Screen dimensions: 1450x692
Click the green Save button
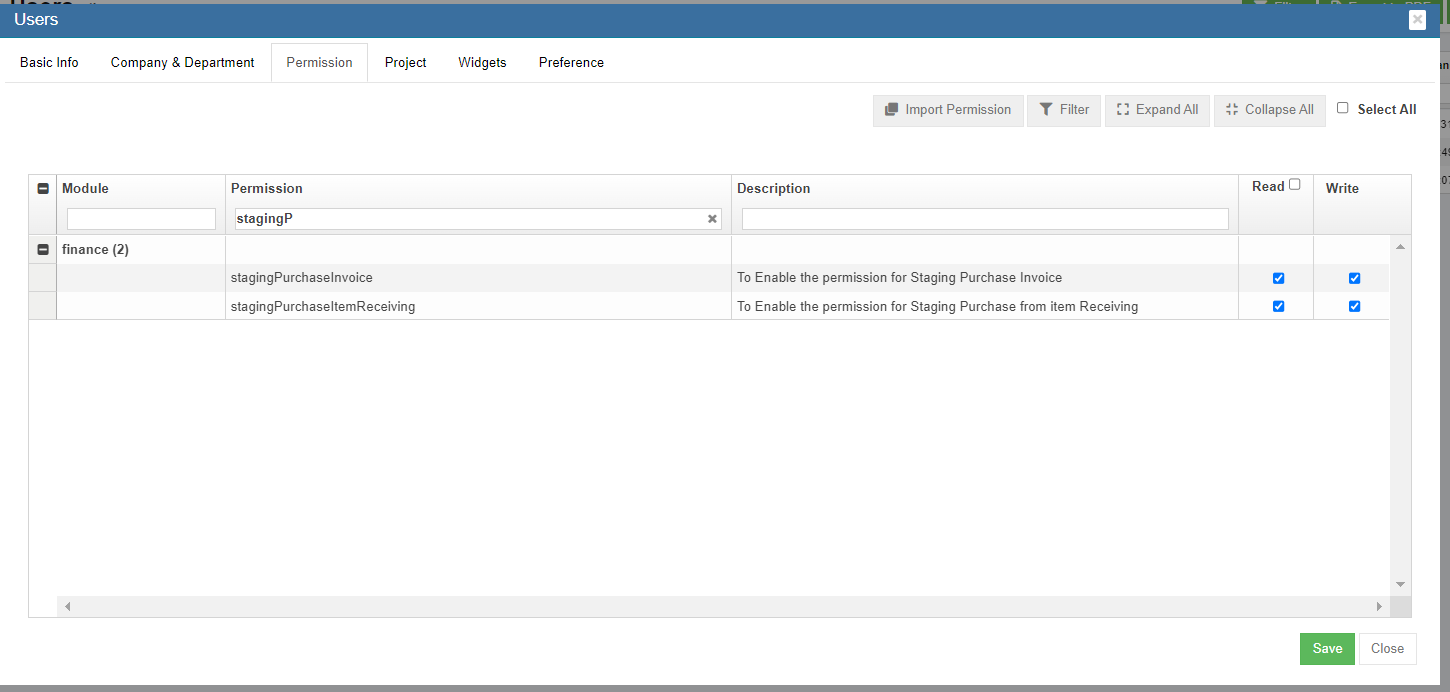coord(1327,648)
